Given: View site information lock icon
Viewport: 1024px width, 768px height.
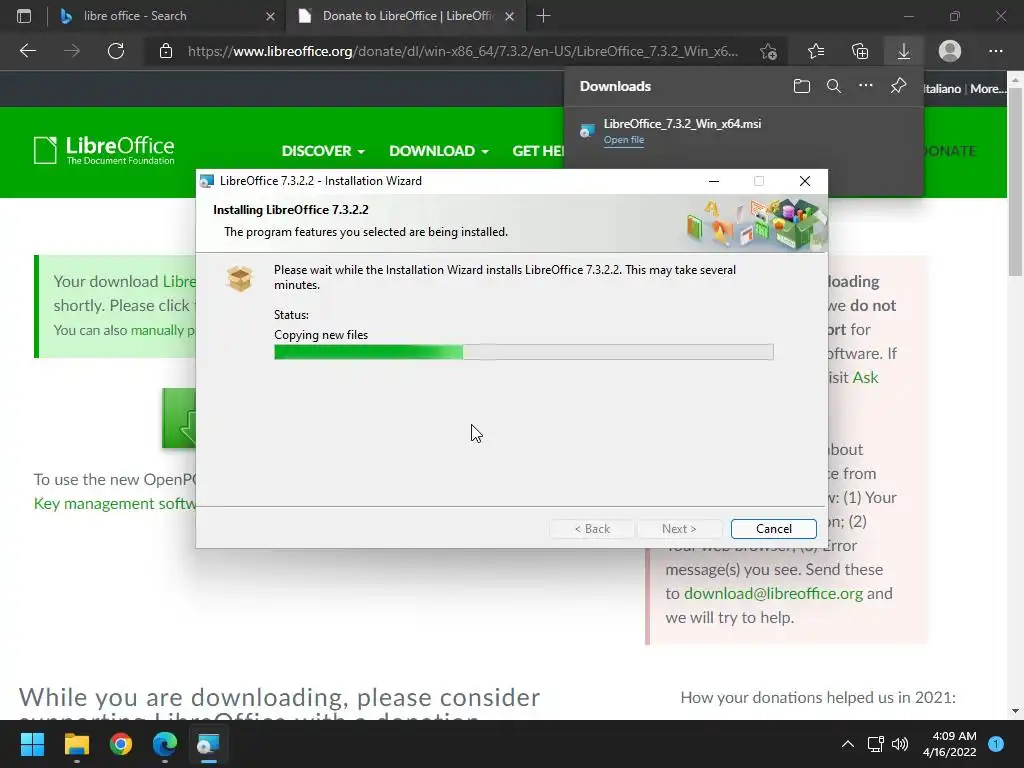Looking at the screenshot, I should (x=166, y=51).
